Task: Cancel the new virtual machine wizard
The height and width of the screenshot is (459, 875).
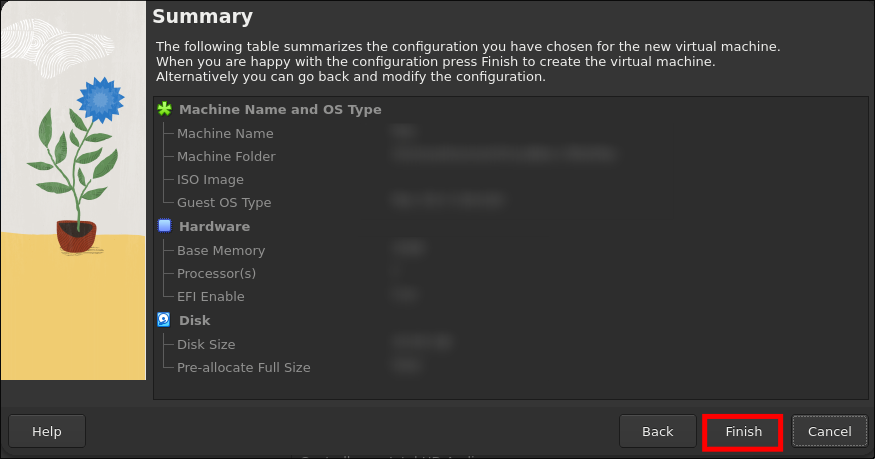Action: coord(829,432)
